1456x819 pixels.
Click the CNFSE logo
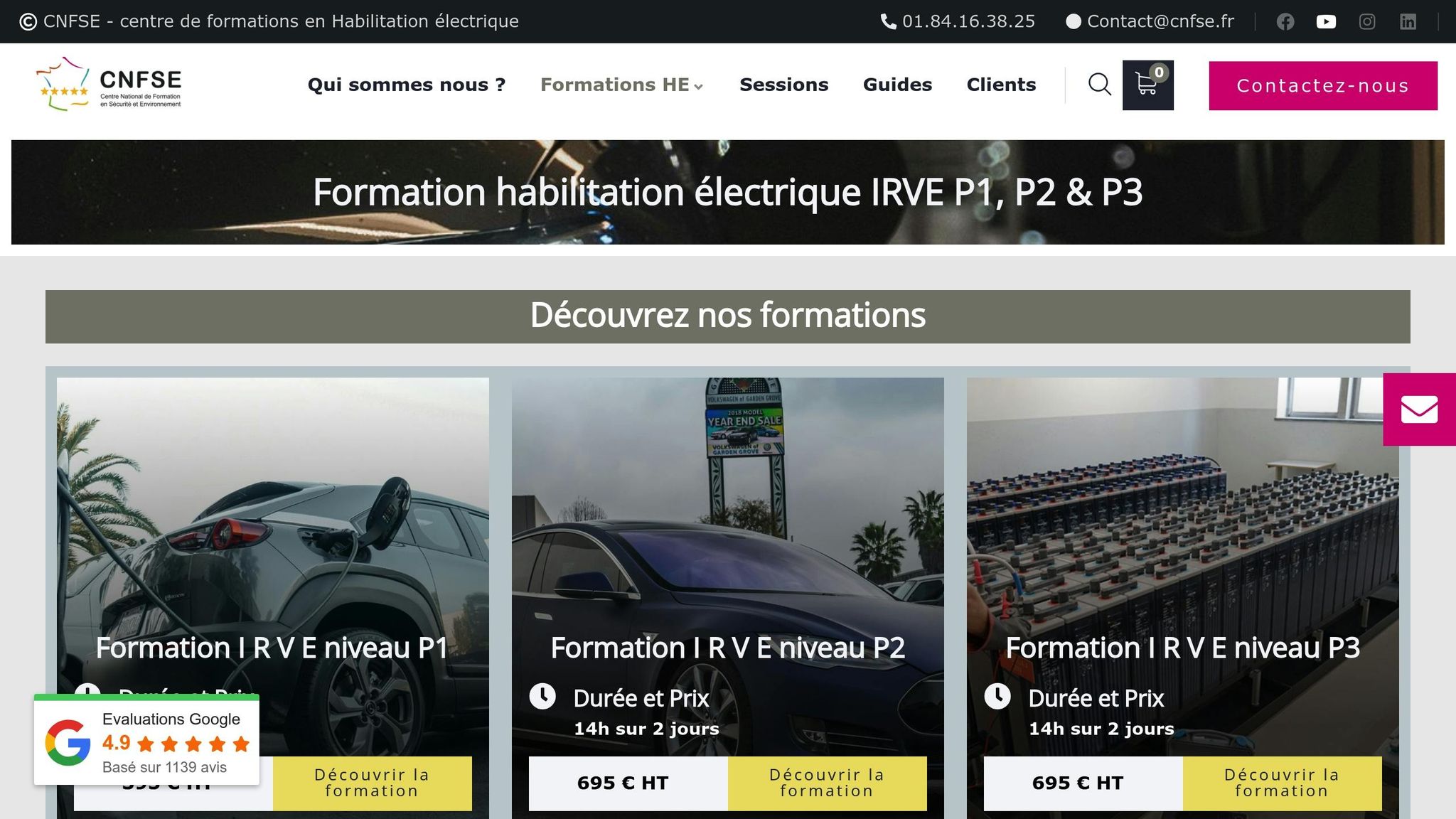click(109, 85)
